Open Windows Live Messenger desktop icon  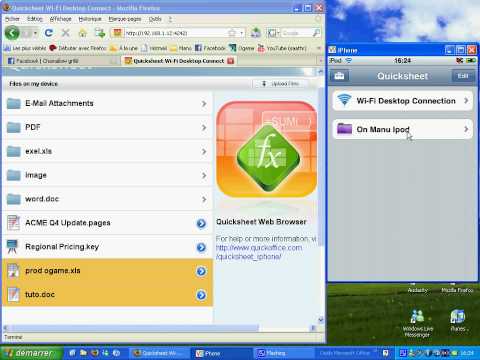coord(418,323)
